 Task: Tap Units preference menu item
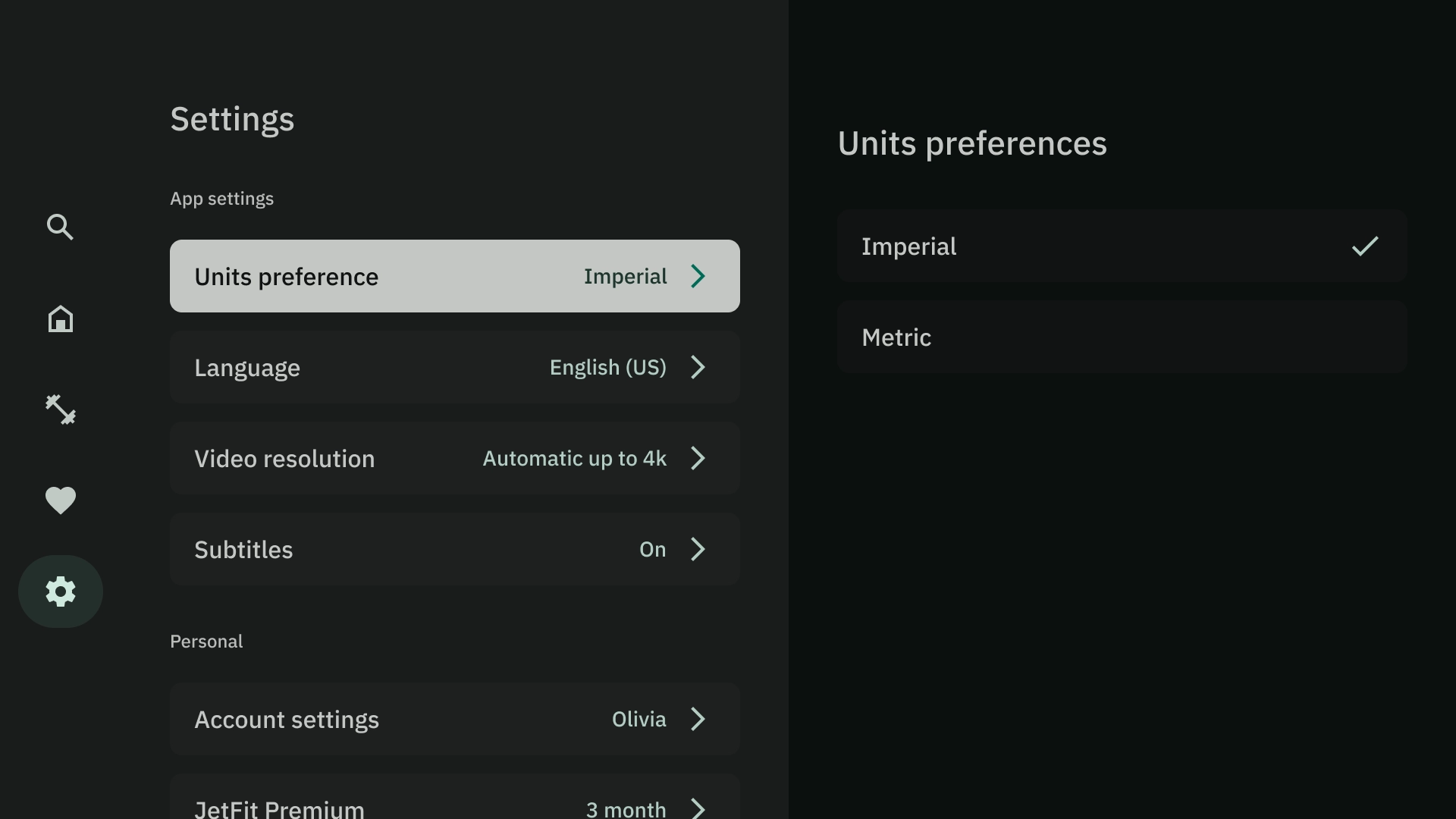click(x=454, y=276)
